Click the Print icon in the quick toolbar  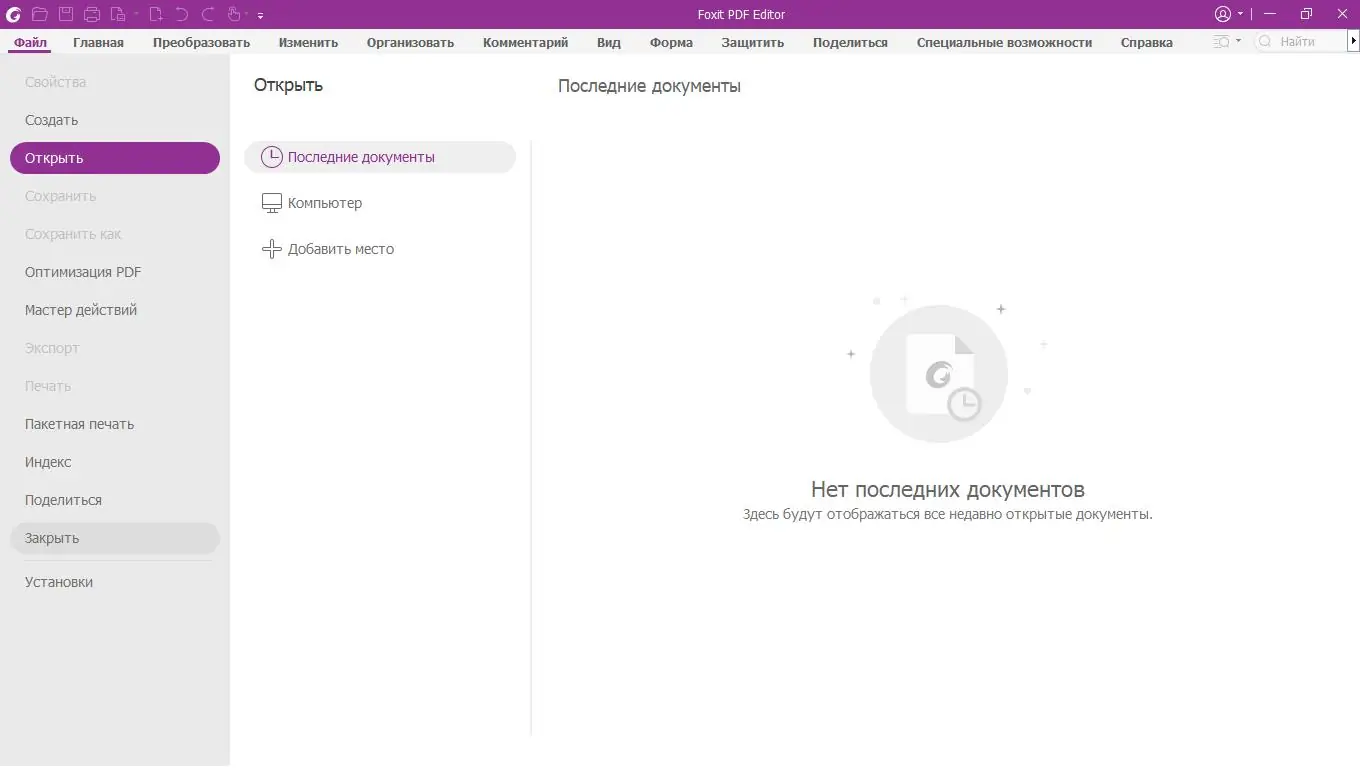[91, 14]
